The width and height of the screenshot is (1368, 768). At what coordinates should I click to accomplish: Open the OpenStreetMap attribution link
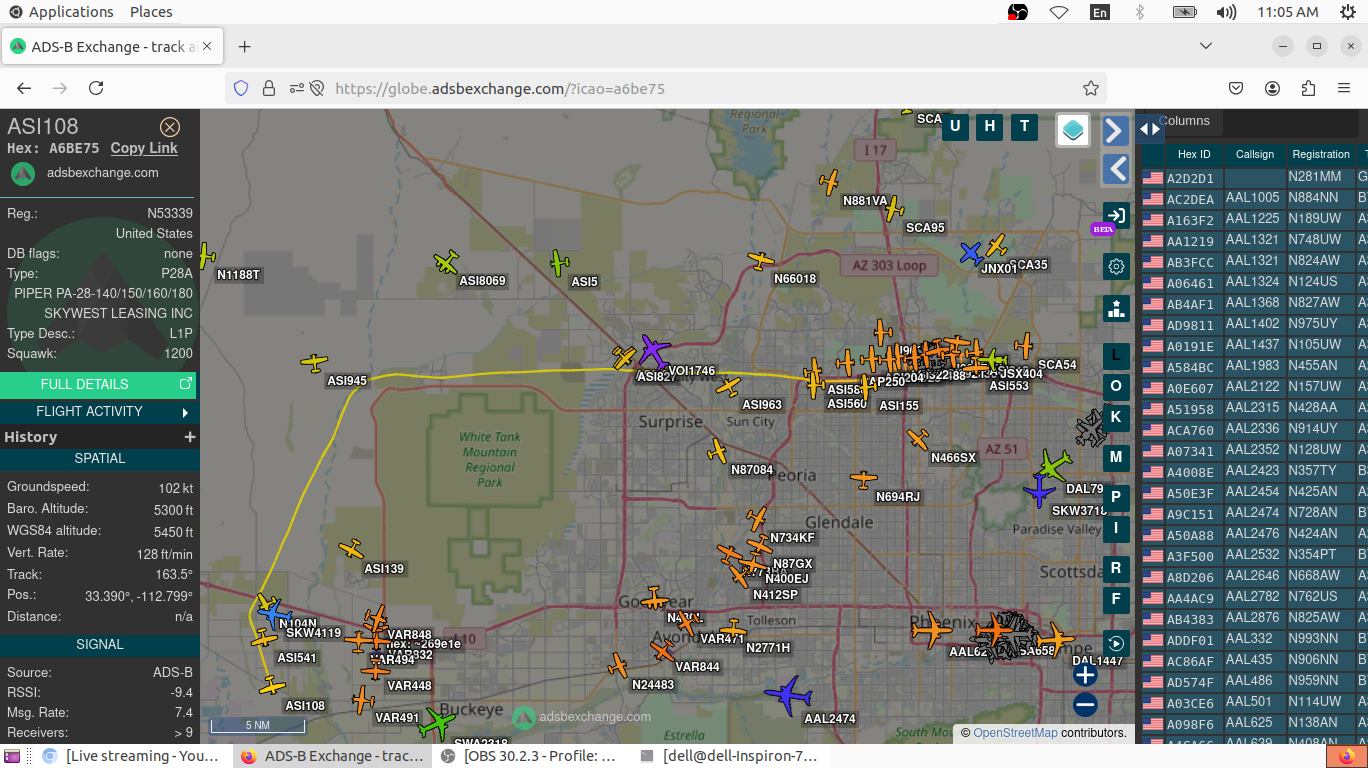click(x=1015, y=733)
